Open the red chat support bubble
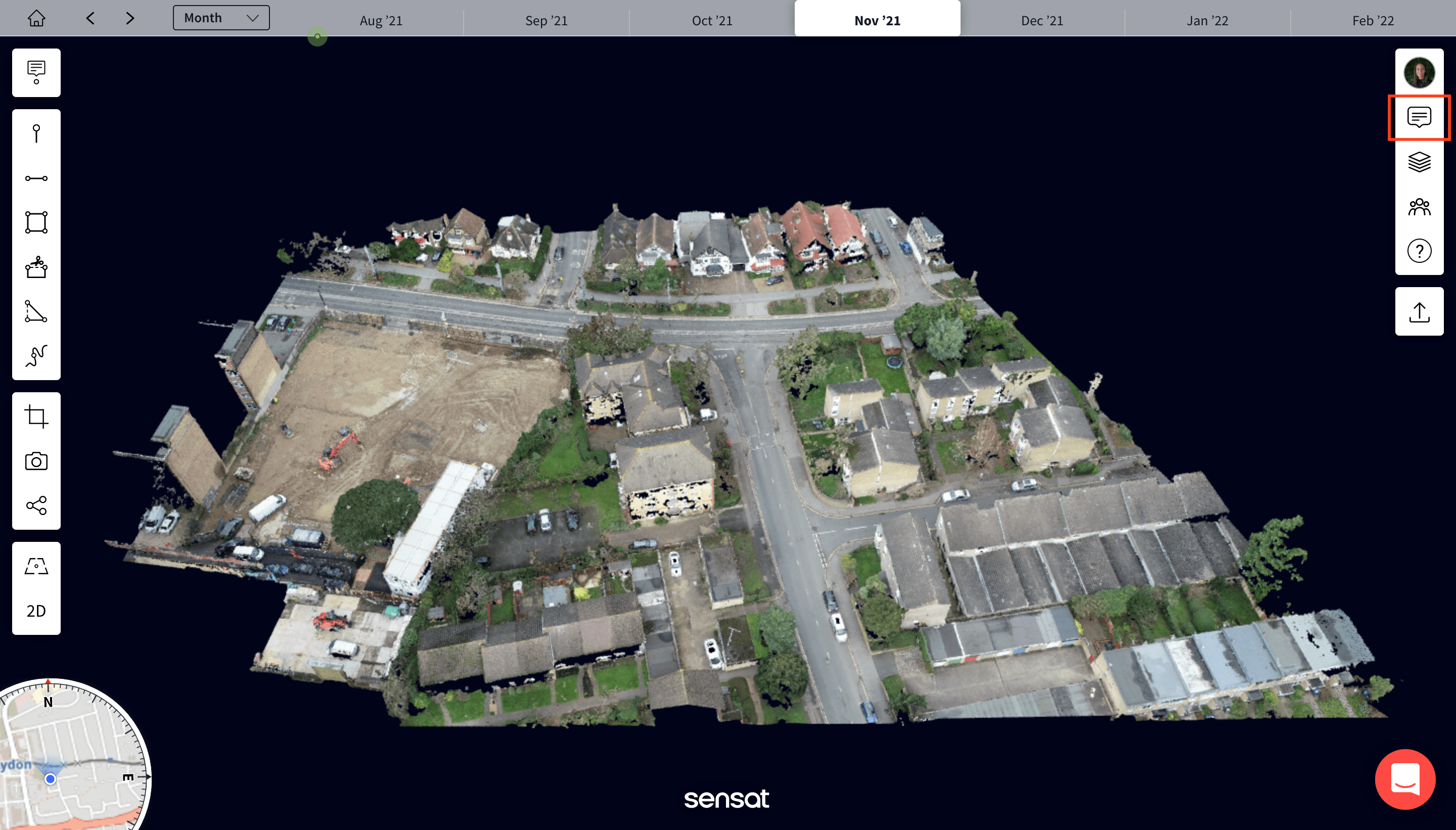 coord(1405,779)
